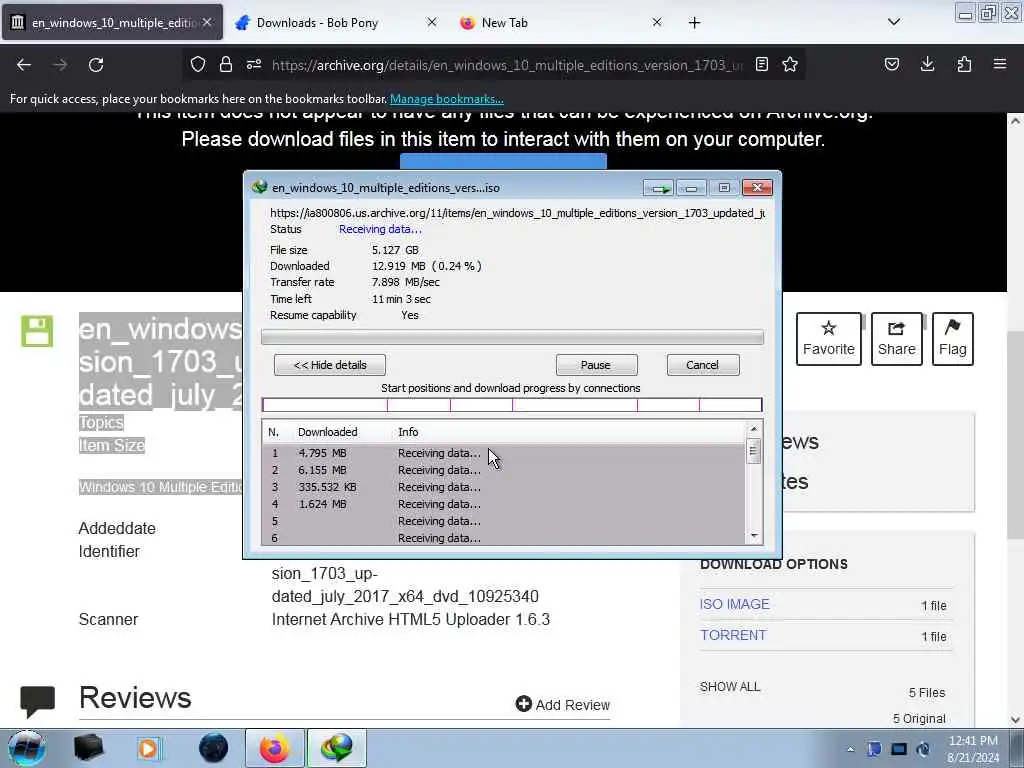Click Hide details in download dialog
Viewport: 1024px width, 768px height.
pyautogui.click(x=330, y=365)
